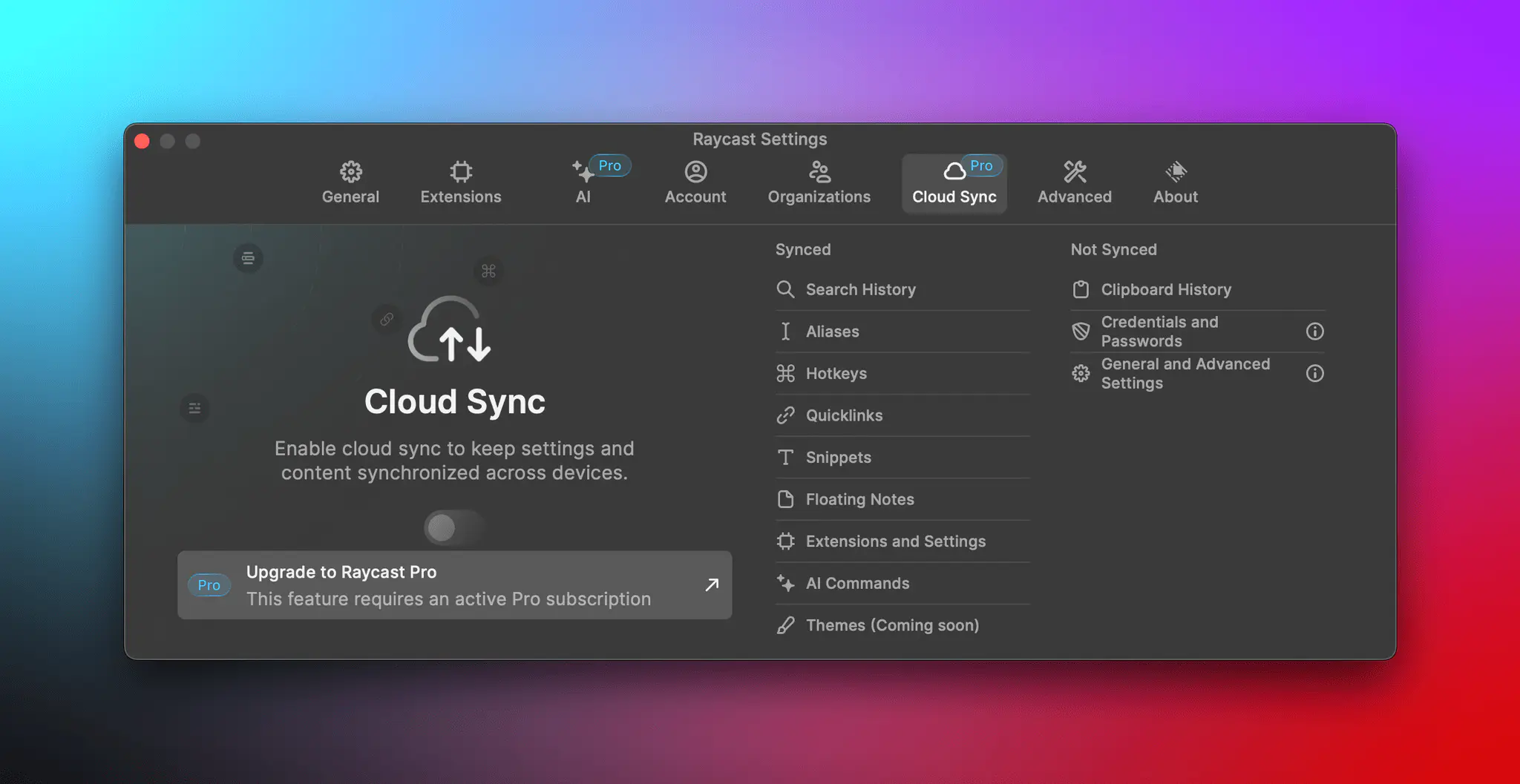Open the General settings tab
Image resolution: width=1520 pixels, height=784 pixels.
(350, 182)
